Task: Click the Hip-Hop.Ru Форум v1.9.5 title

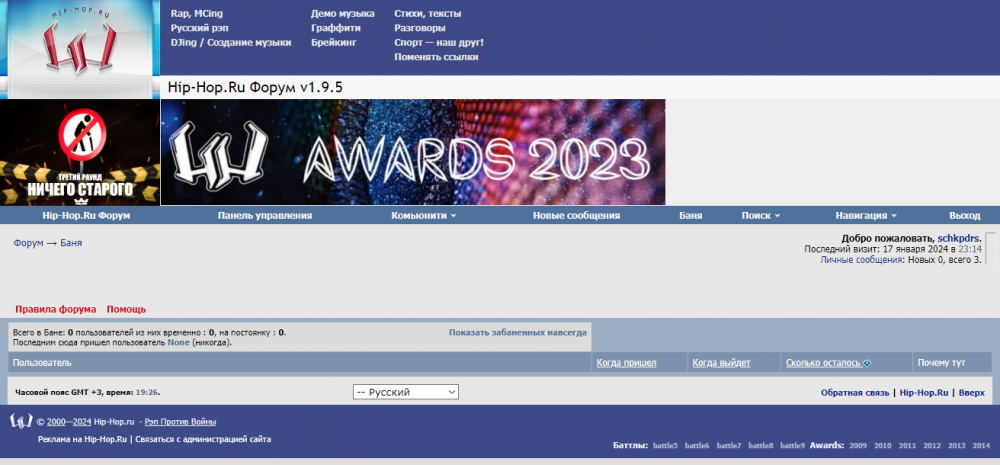Action: 255,87
